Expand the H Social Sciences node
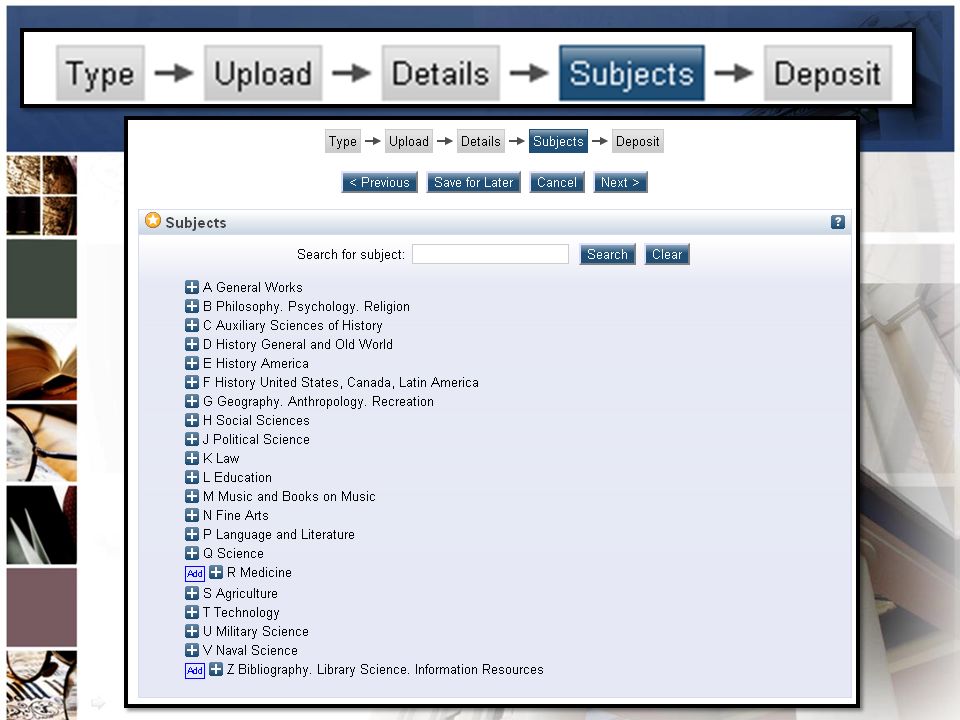The width and height of the screenshot is (960, 720). coord(192,420)
